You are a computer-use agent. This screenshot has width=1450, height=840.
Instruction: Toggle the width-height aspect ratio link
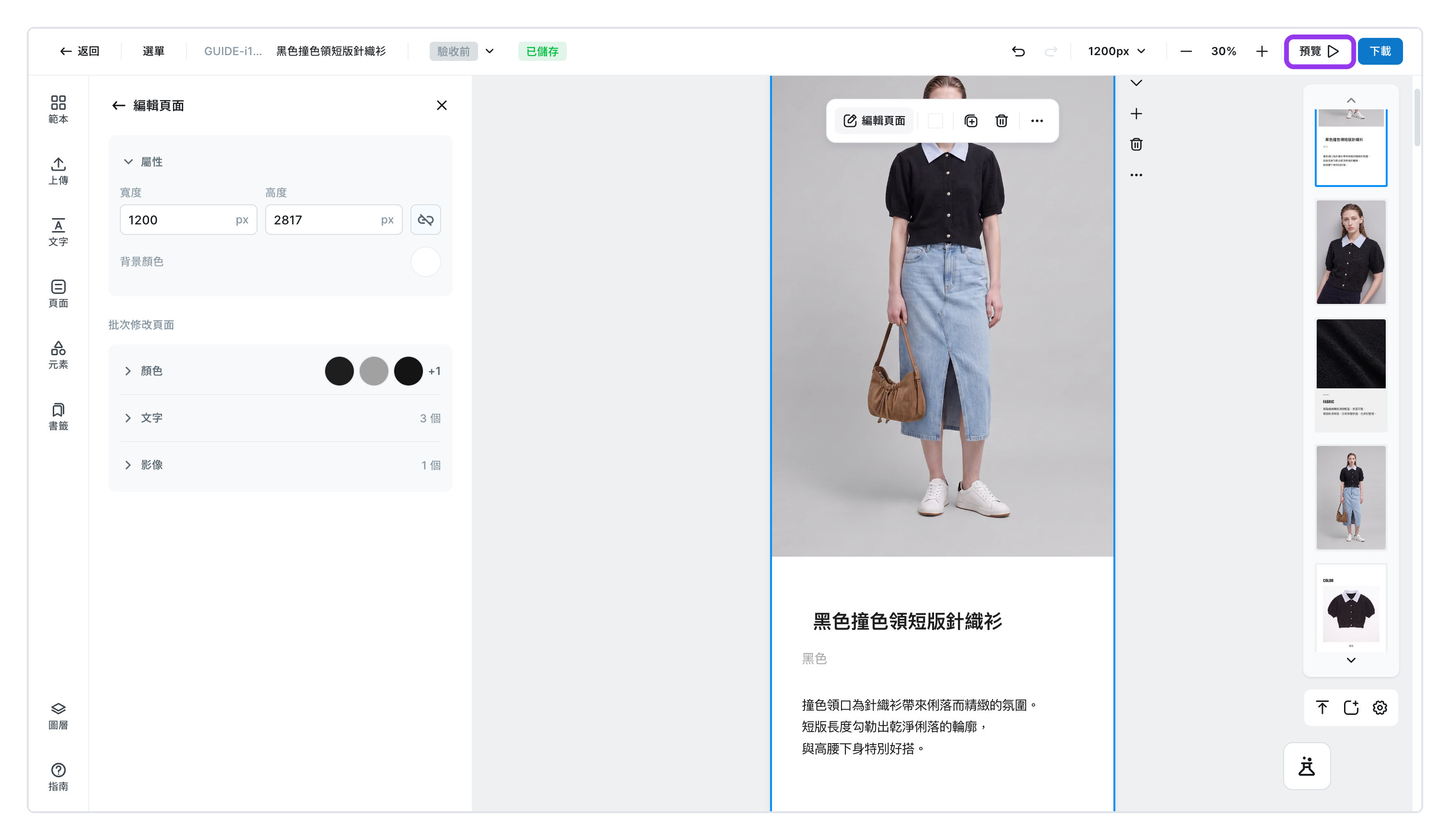(x=425, y=220)
